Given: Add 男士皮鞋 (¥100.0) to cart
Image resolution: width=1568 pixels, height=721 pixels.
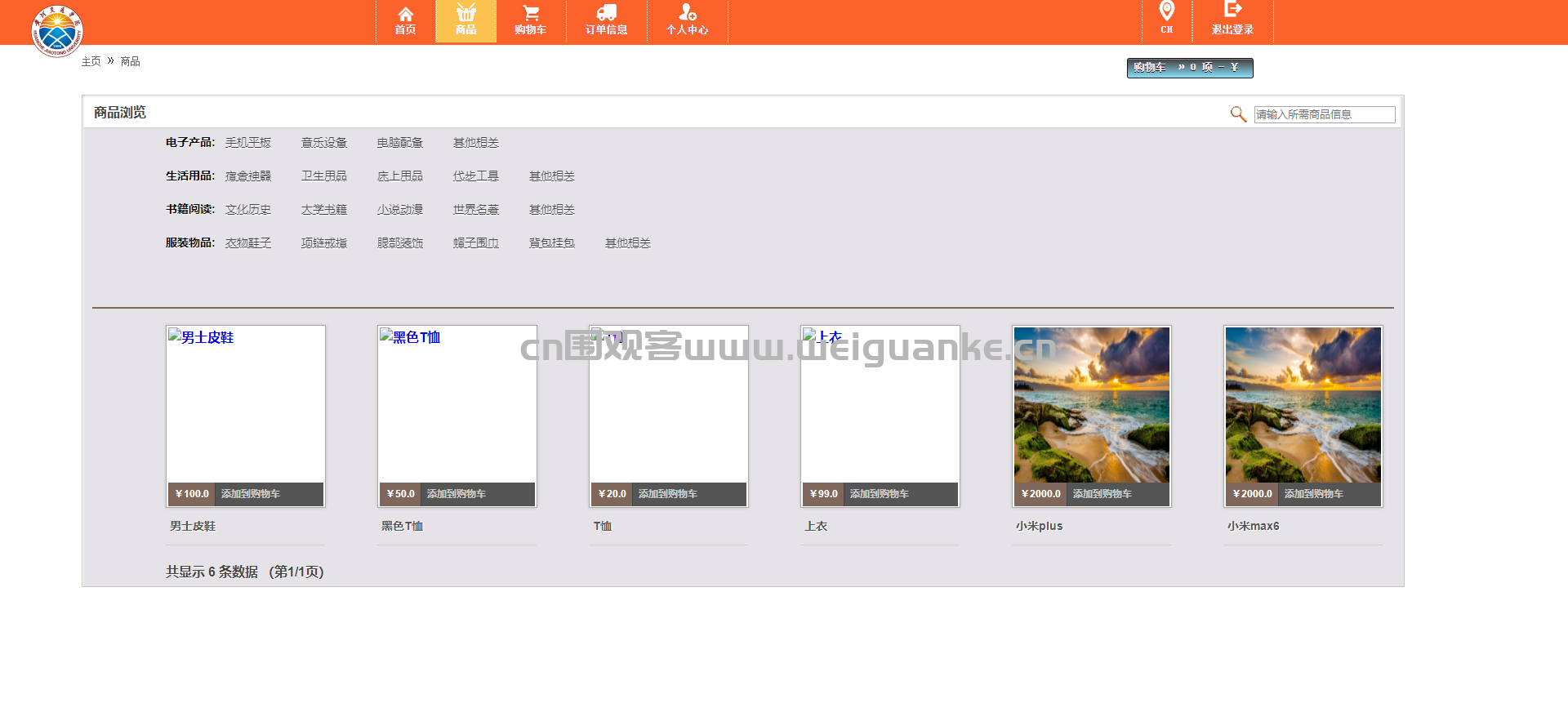Looking at the screenshot, I should (x=251, y=494).
